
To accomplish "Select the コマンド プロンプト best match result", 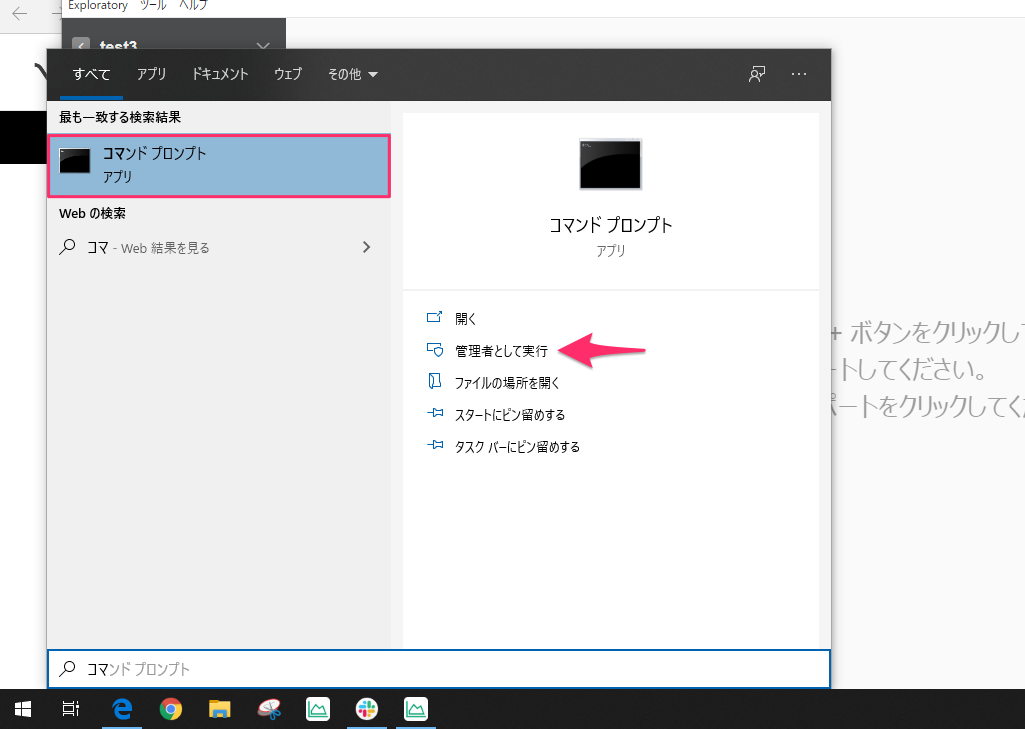I will point(219,166).
